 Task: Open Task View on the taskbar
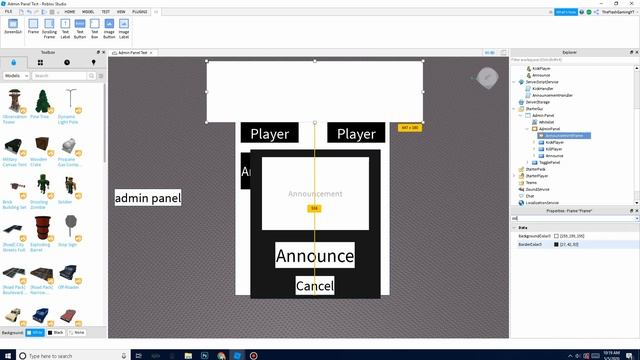point(139,356)
